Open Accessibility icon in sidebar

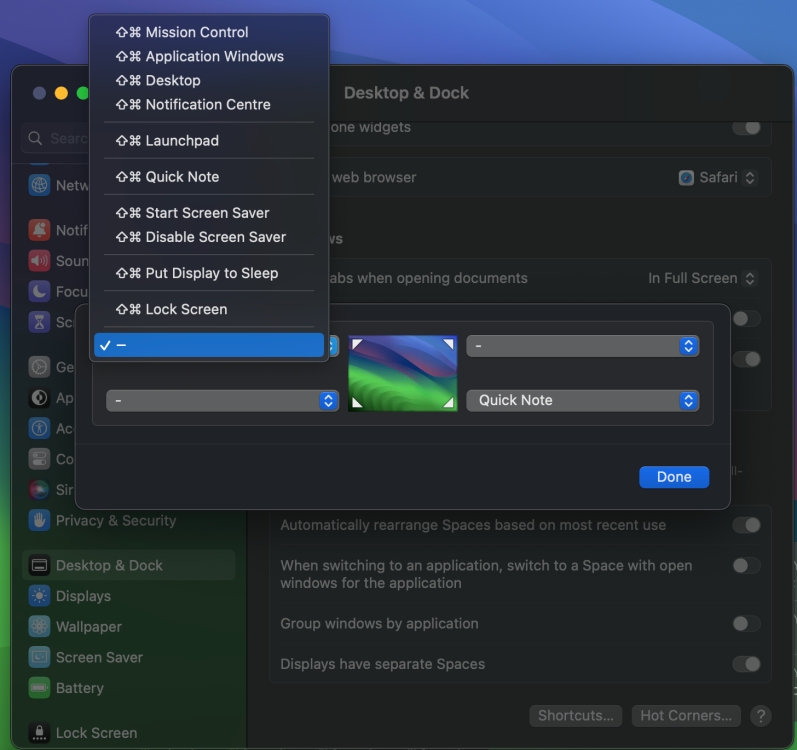[x=39, y=428]
